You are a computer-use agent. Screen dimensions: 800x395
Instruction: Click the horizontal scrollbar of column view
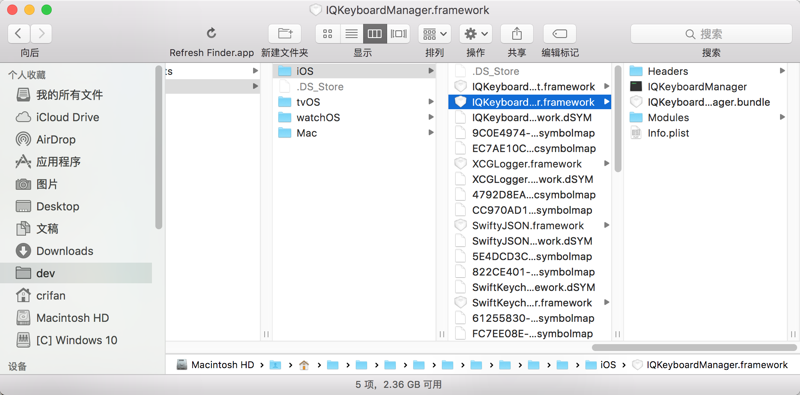[x=694, y=348]
